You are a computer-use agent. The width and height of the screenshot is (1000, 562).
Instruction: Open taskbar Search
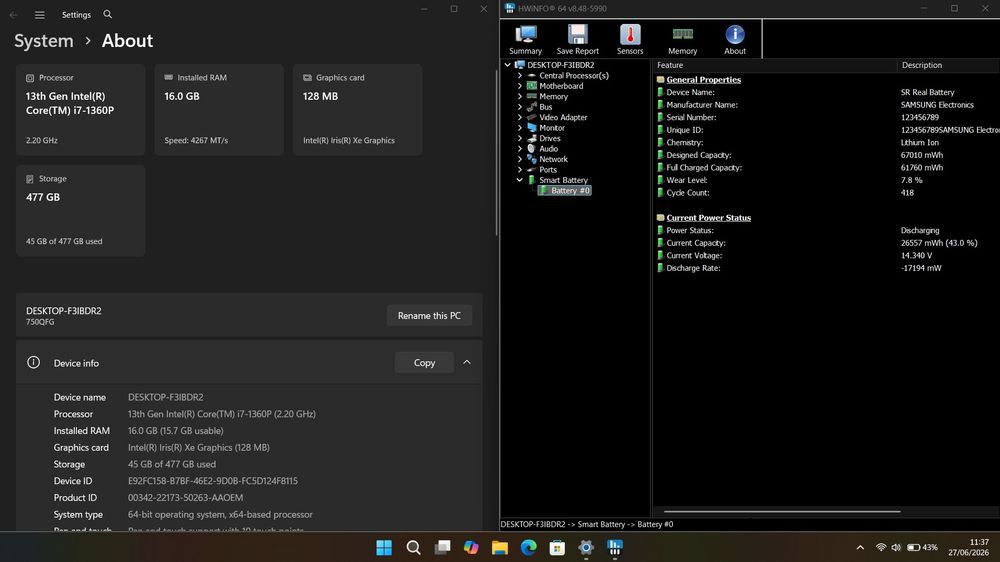(413, 547)
